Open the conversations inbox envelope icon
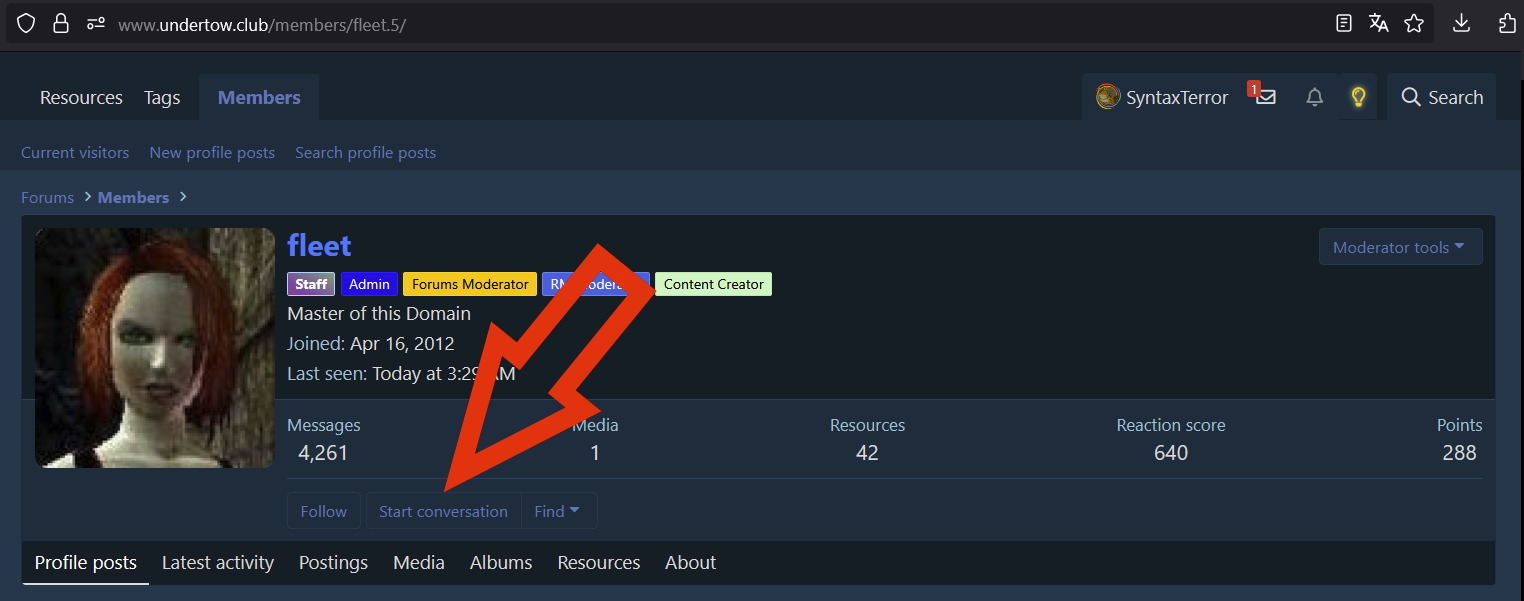This screenshot has width=1524, height=601. 1265,97
